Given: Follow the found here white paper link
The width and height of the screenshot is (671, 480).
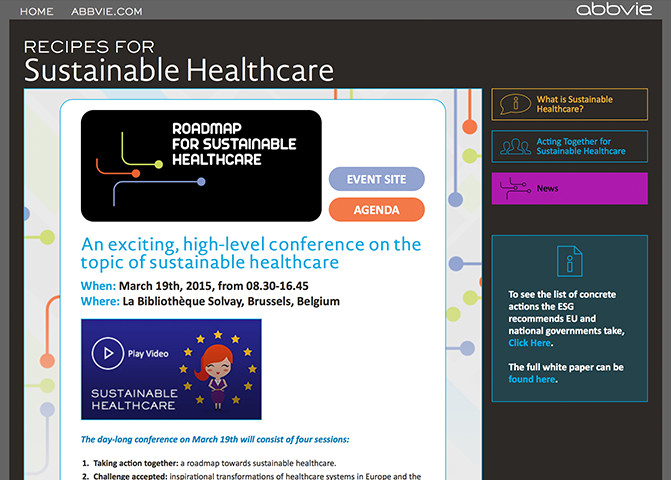Looking at the screenshot, I should pyautogui.click(x=532, y=379).
